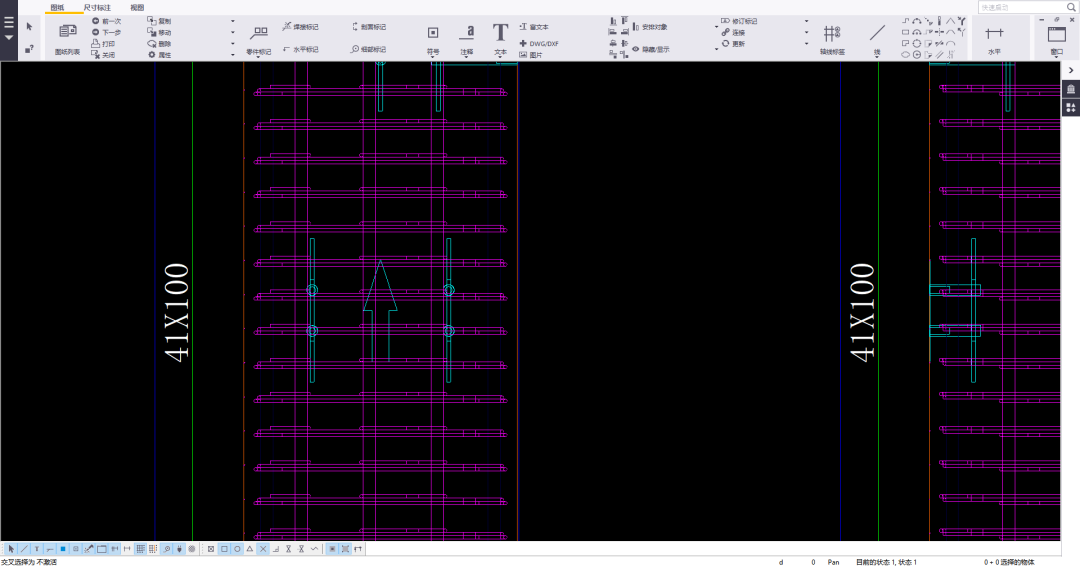Click the Print (打印) button
Image resolution: width=1080 pixels, height=568 pixels.
pos(103,44)
